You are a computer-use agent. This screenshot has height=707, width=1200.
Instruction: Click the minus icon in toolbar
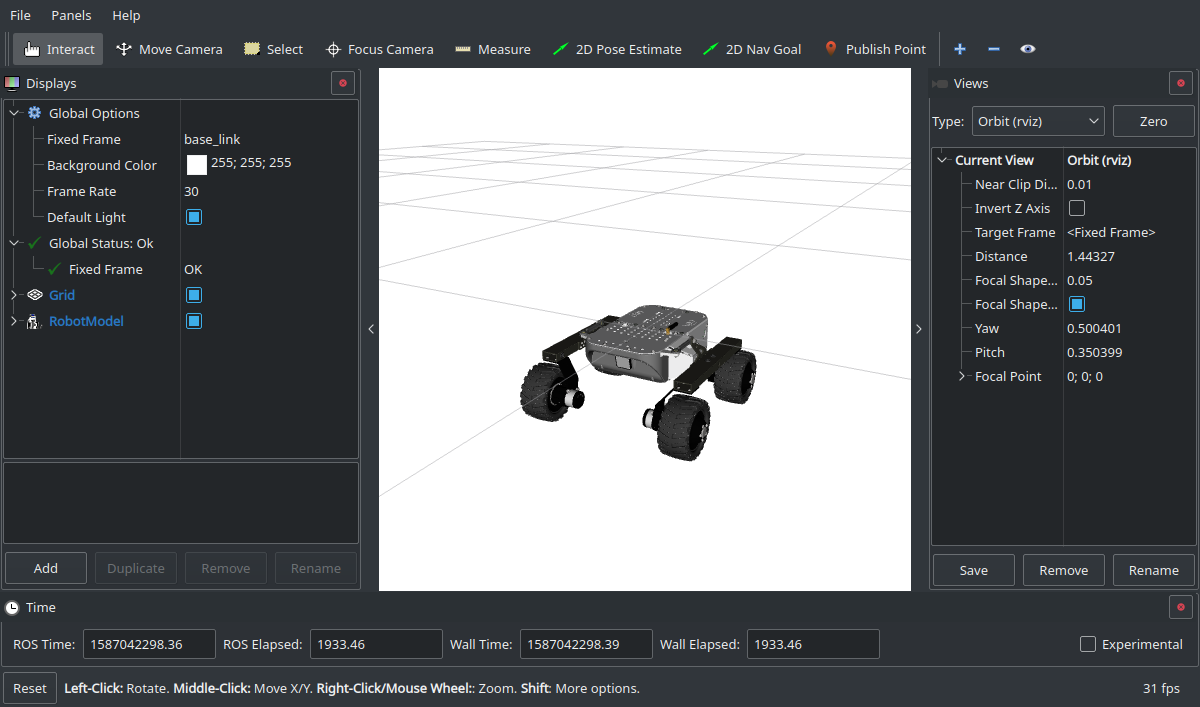coord(994,49)
